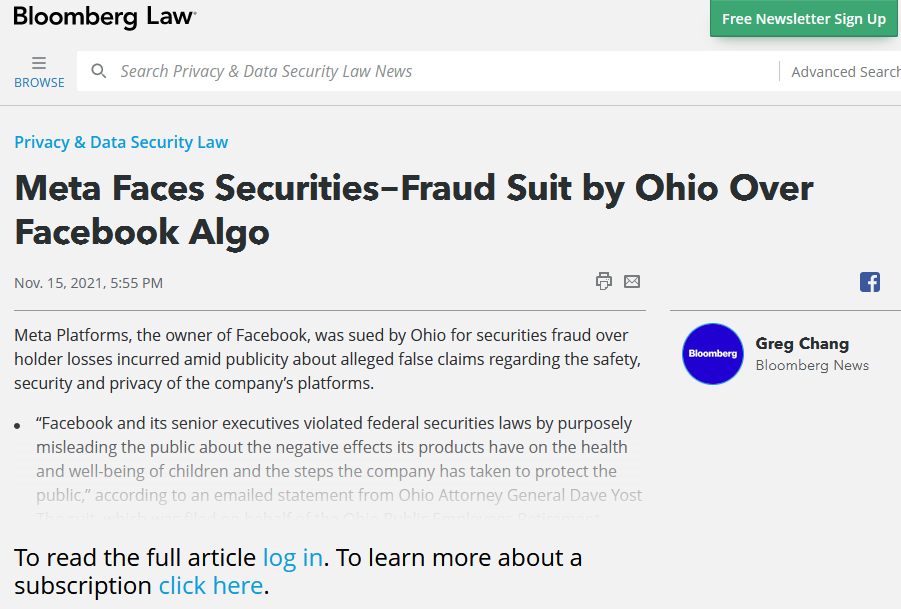The image size is (901, 609).
Task: Open the Privacy & Data Security Law section link
Action: click(x=121, y=142)
